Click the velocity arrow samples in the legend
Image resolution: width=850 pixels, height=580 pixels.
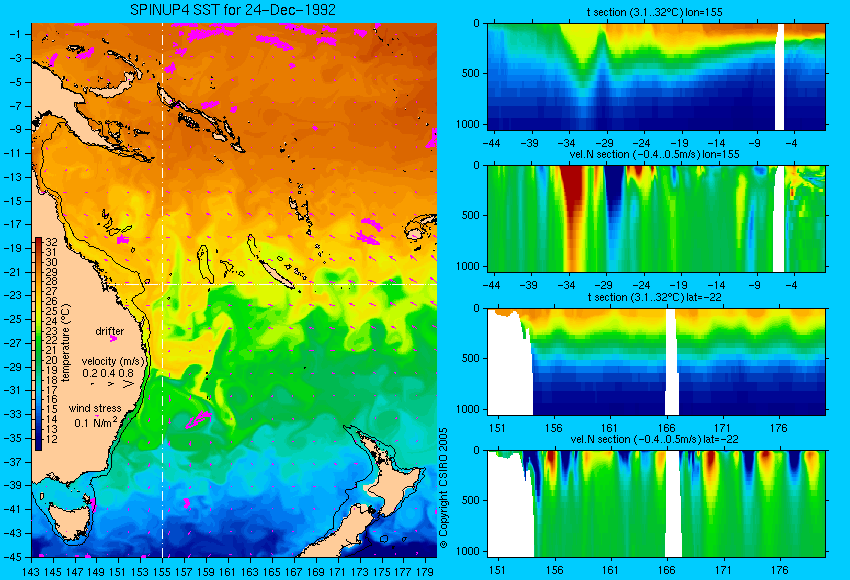(113, 384)
